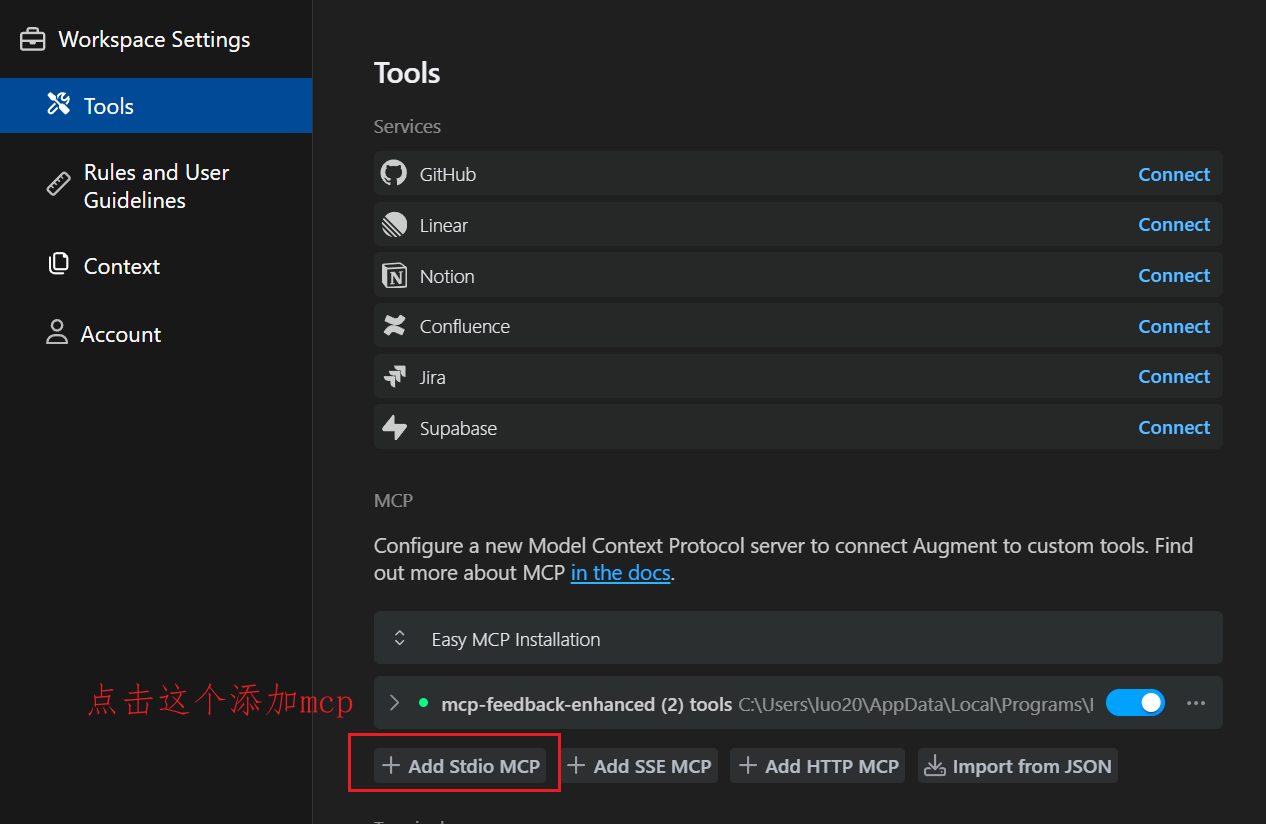Screen dimensions: 1266x824
Task: Click the Confluence logo icon
Action: tap(394, 326)
